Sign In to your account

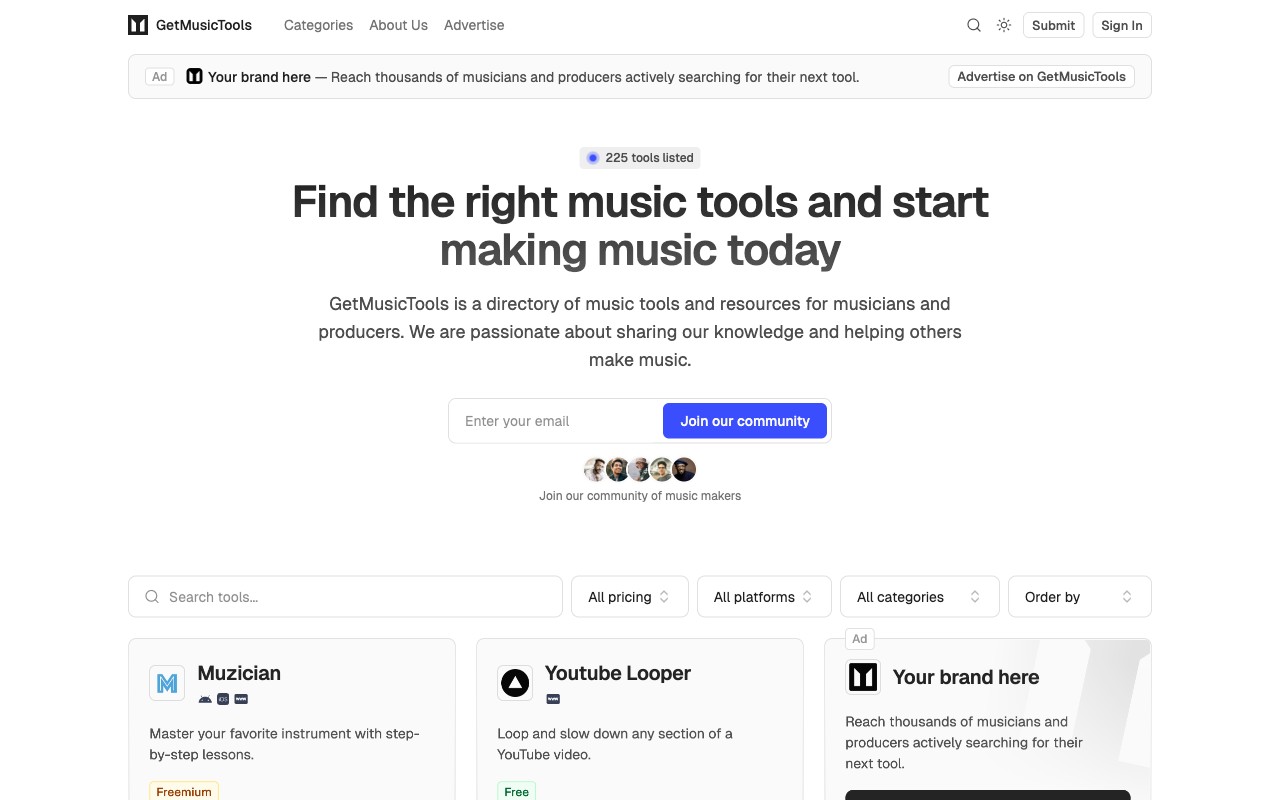[1121, 25]
